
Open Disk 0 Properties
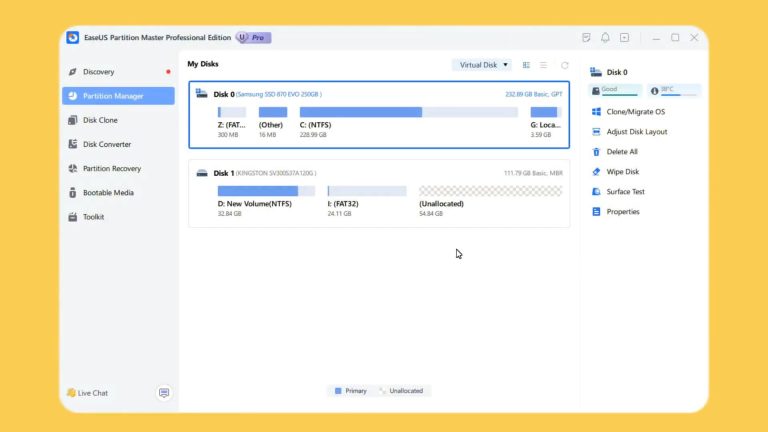click(623, 212)
